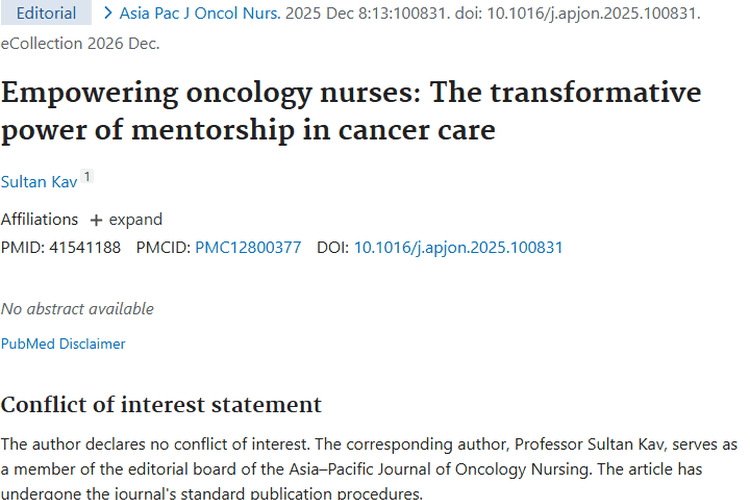This screenshot has width=750, height=500.
Task: Click the PMCID label text
Action: click(163, 247)
